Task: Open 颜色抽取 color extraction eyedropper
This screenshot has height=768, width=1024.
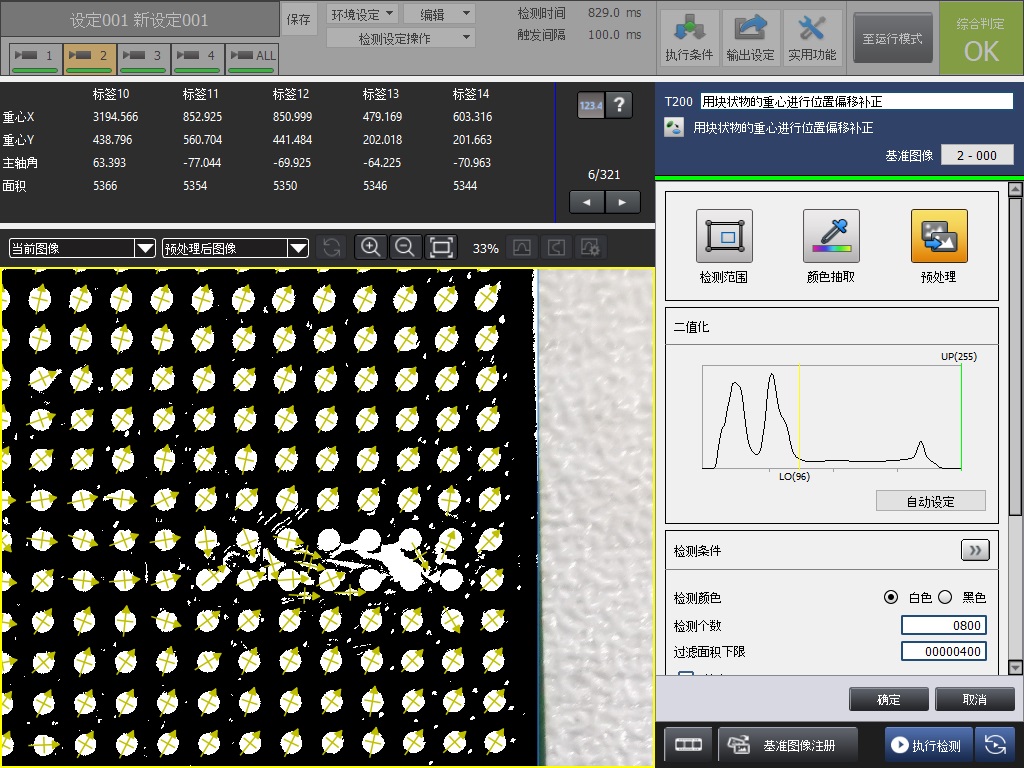Action: click(x=831, y=236)
